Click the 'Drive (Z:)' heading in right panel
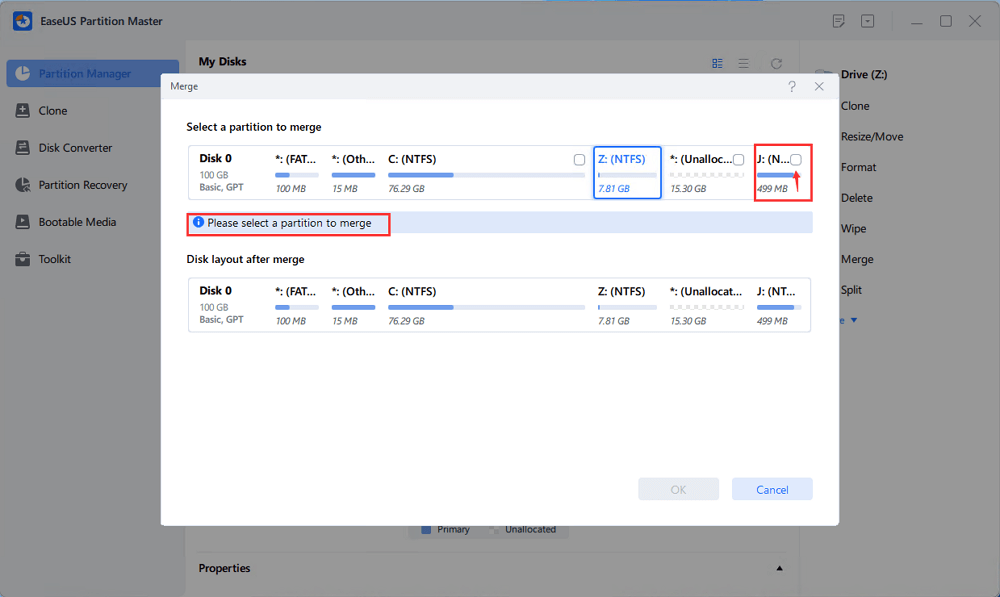1000x597 pixels. tap(864, 75)
